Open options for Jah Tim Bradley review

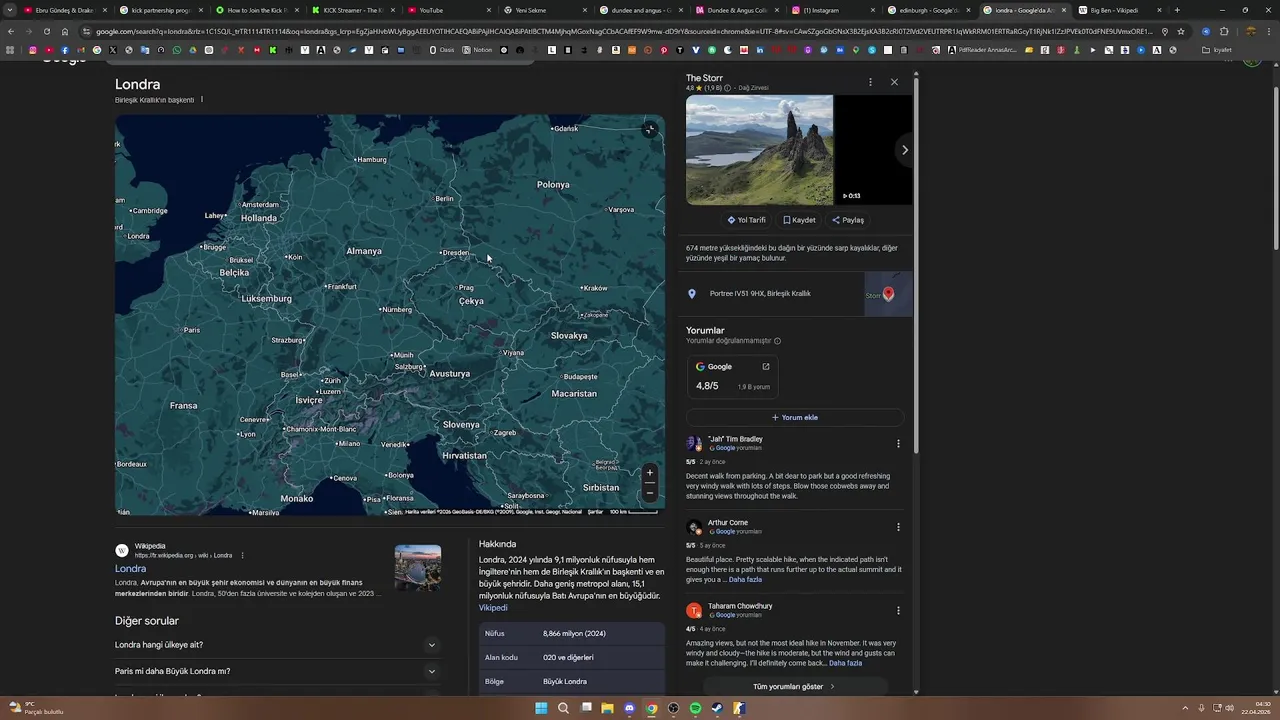pos(898,444)
